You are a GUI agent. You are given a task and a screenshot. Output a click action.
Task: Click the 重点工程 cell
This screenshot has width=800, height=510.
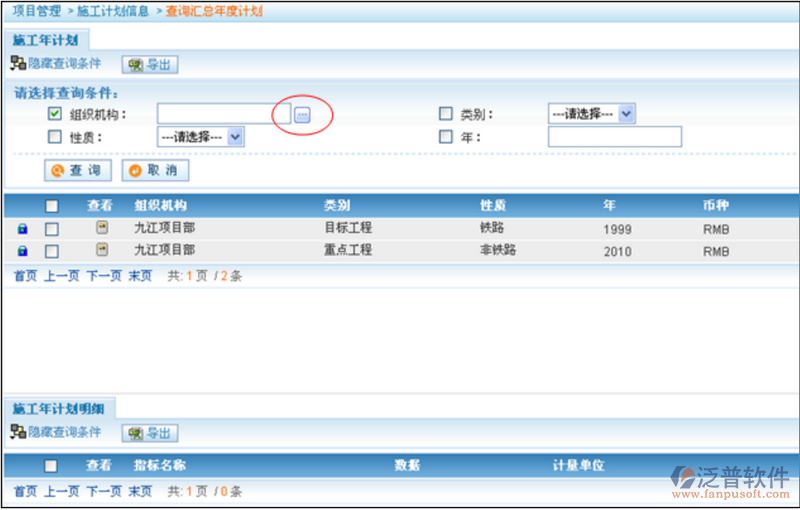point(348,249)
